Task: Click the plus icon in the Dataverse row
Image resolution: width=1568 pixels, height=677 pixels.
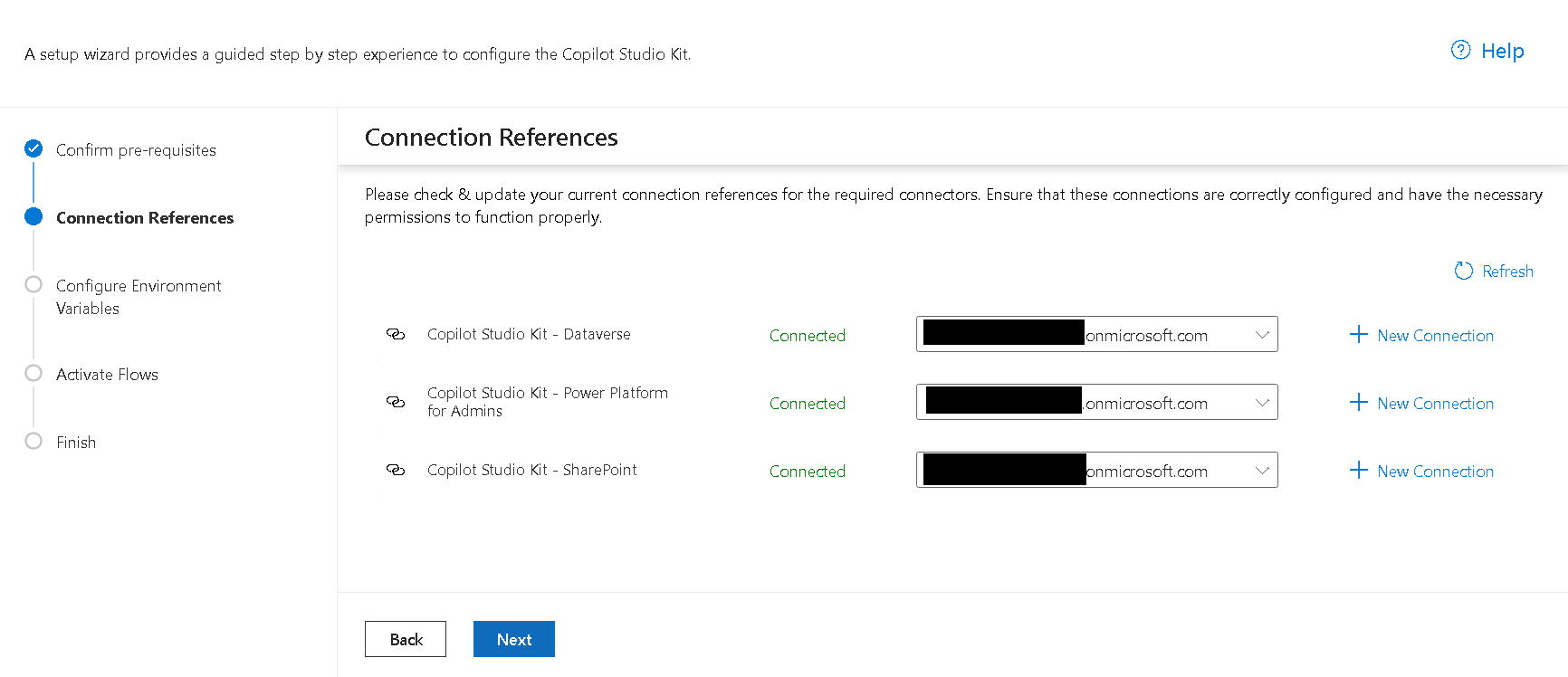Action: [x=1358, y=334]
